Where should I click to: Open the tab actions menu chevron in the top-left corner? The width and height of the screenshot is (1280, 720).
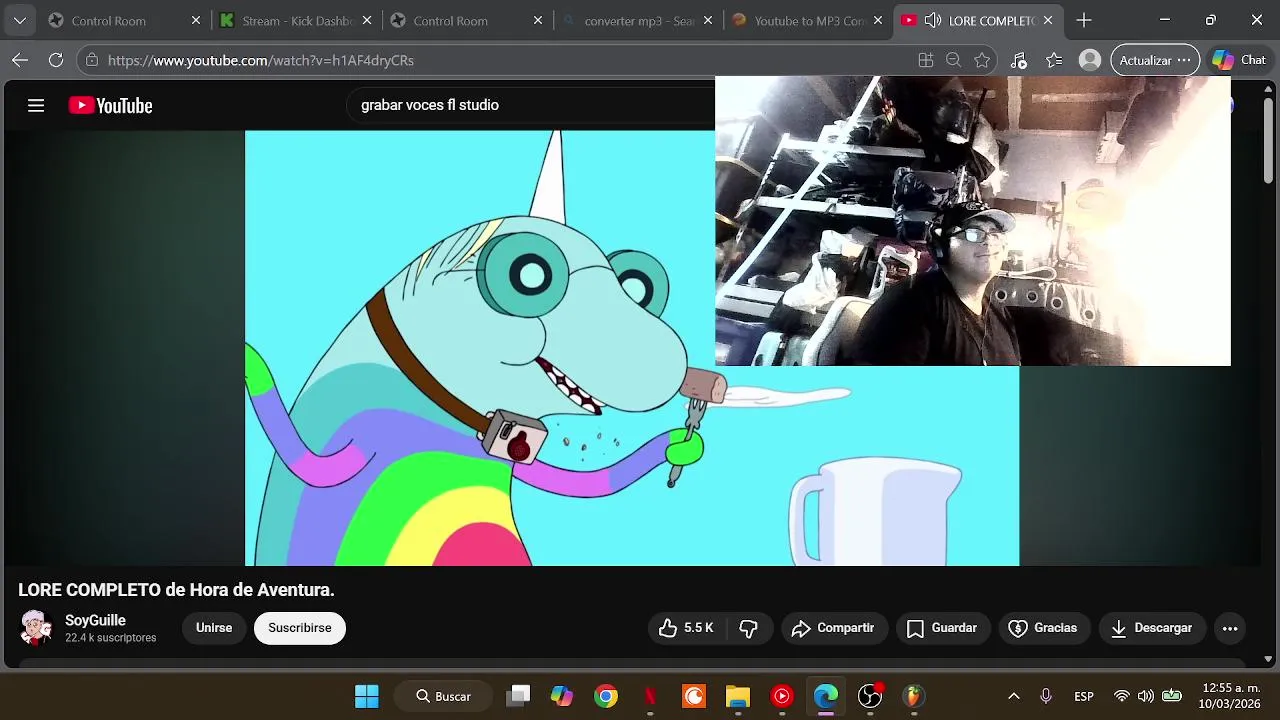pyautogui.click(x=20, y=20)
